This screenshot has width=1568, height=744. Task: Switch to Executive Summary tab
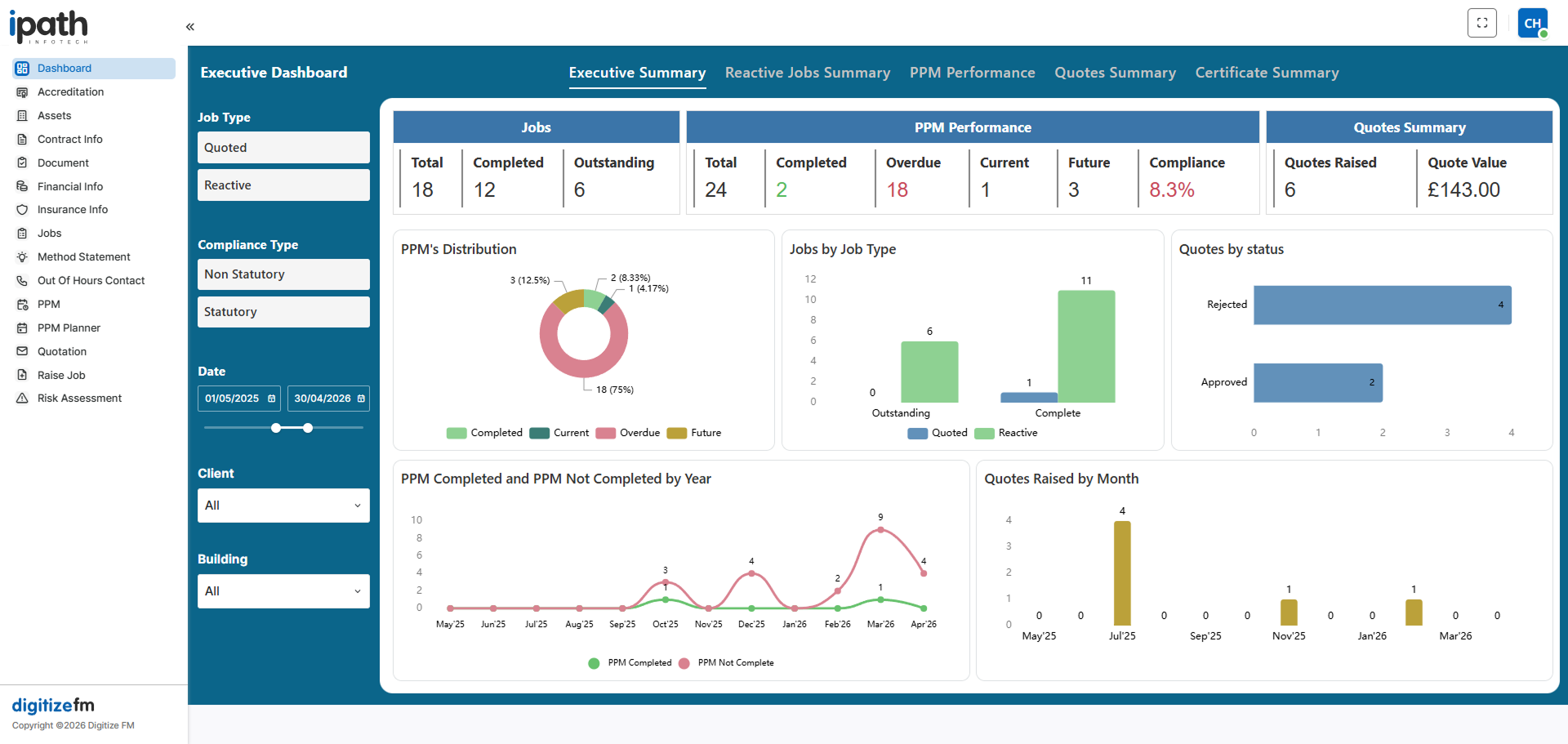tap(637, 73)
